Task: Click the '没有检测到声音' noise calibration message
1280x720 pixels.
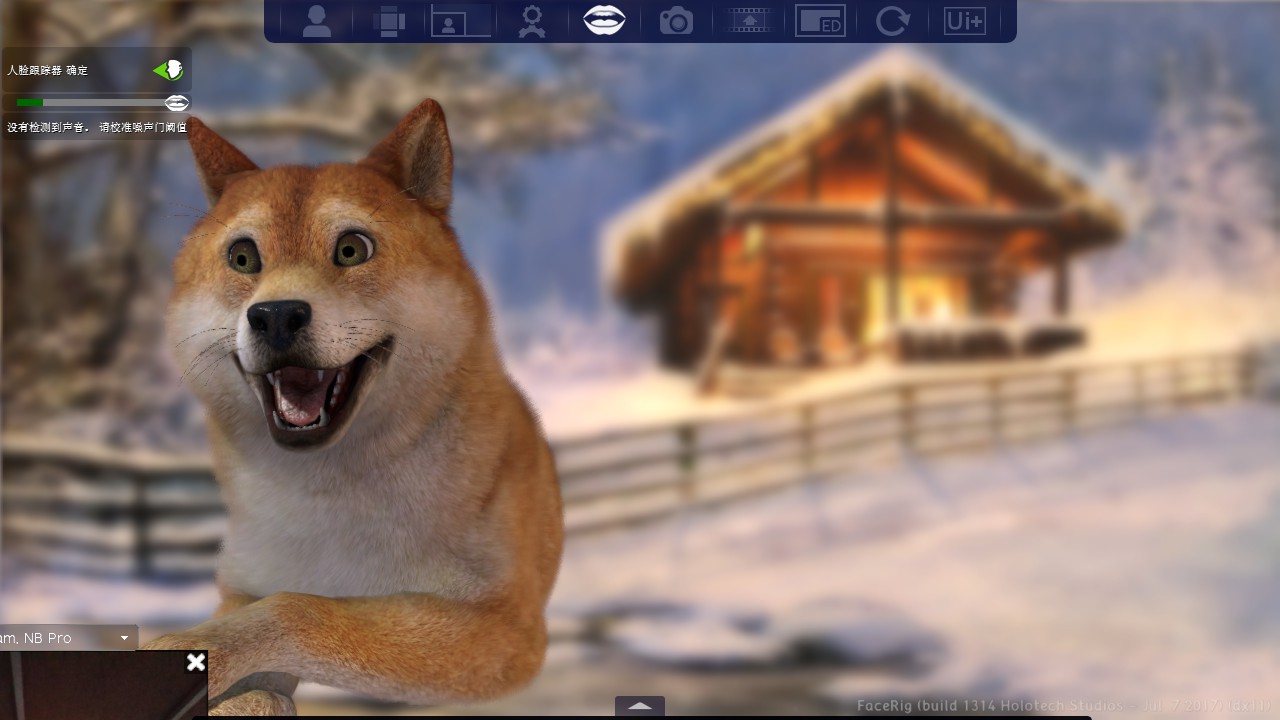Action: point(97,128)
